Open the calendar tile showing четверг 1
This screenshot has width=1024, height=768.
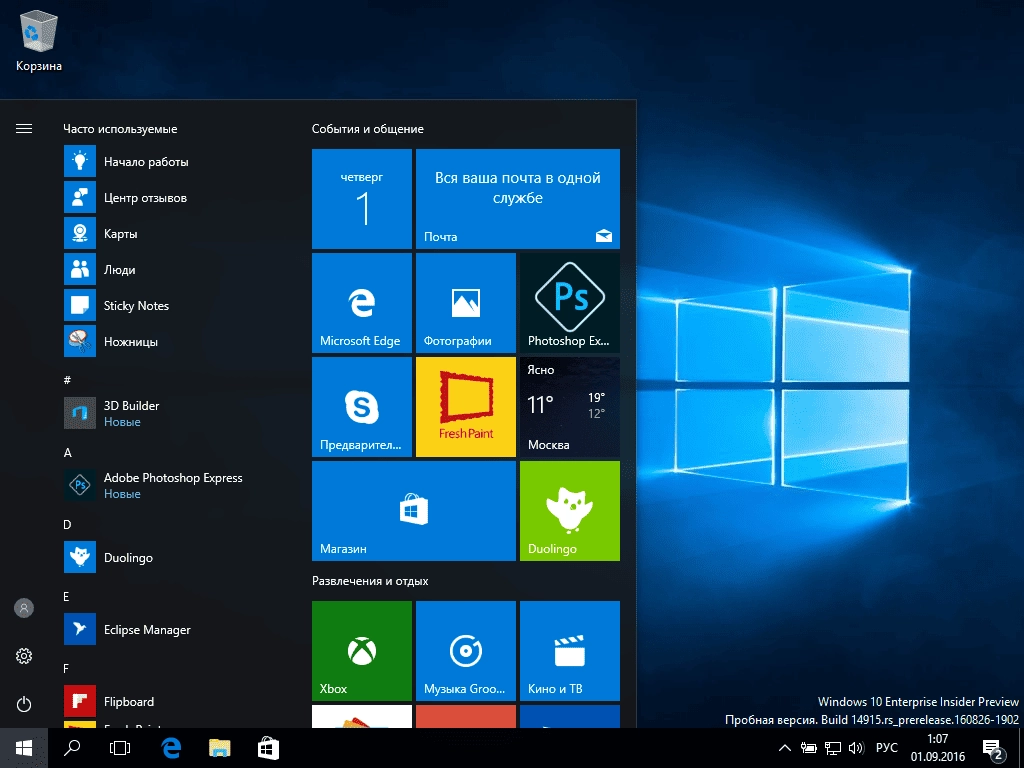click(362, 199)
